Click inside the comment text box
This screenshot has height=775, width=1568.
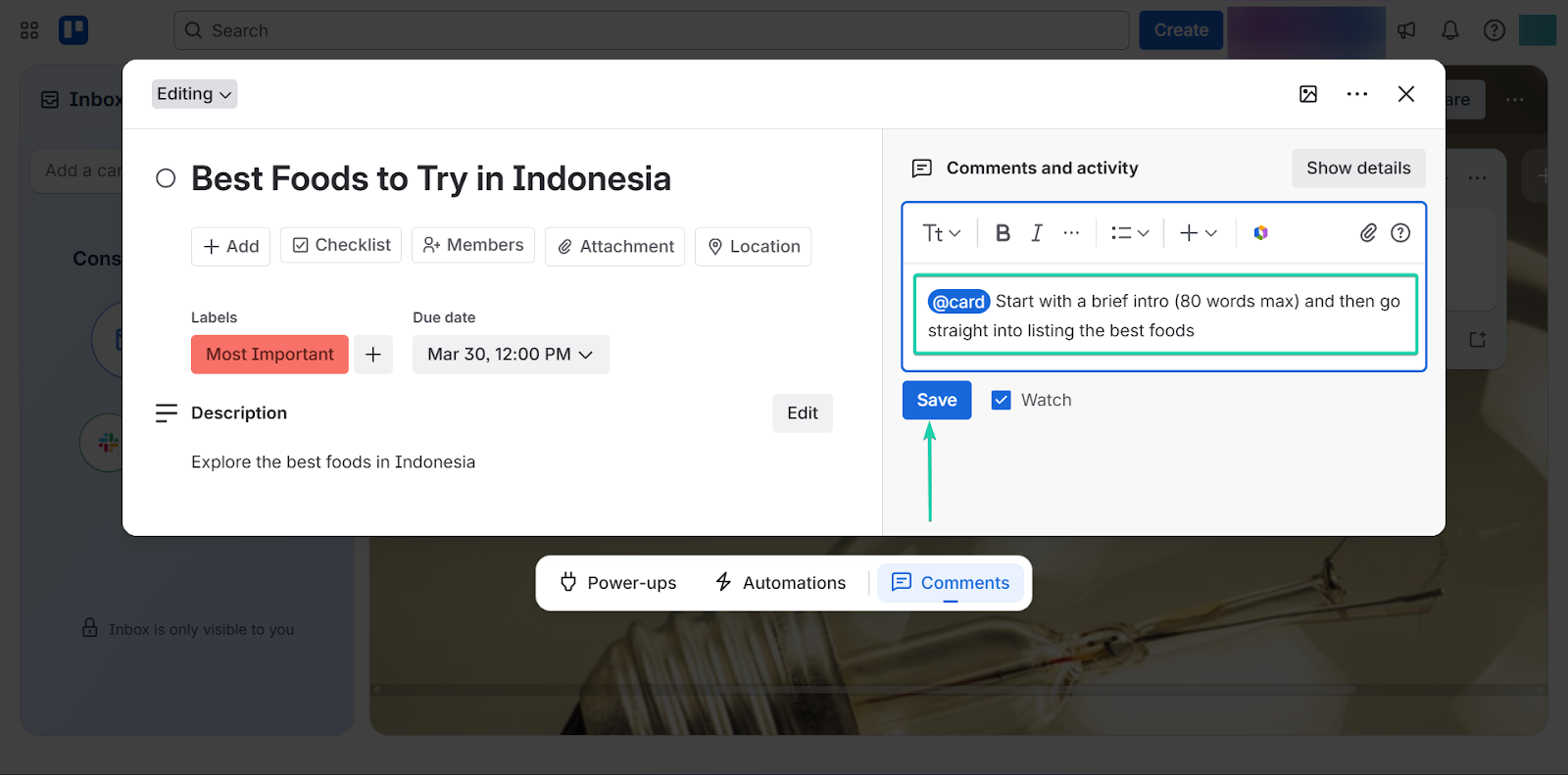(x=1165, y=315)
